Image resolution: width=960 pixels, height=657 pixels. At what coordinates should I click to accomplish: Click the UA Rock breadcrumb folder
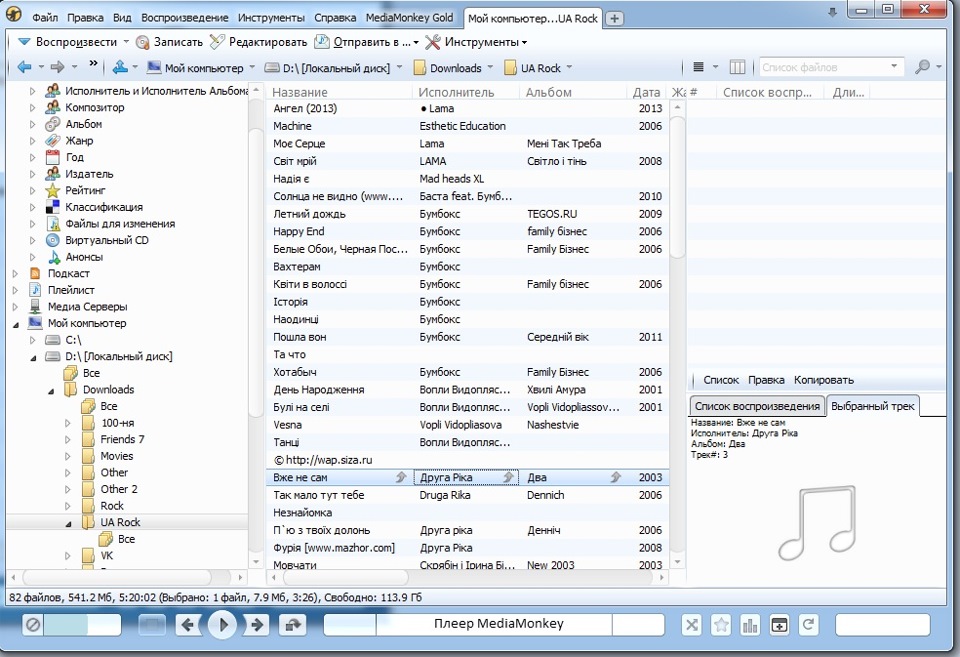click(x=533, y=68)
